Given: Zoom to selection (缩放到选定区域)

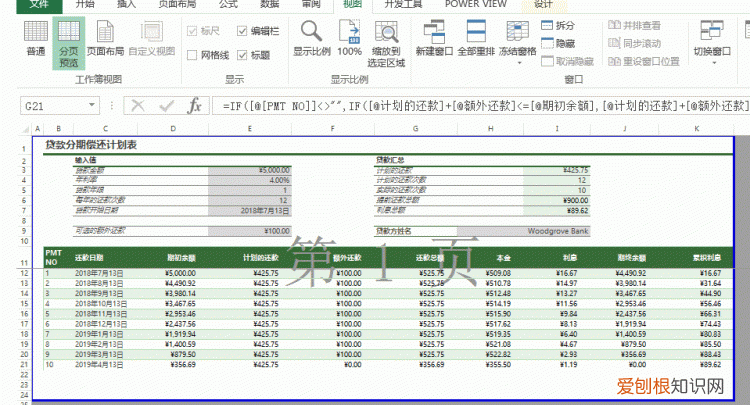Looking at the screenshot, I should click(386, 44).
